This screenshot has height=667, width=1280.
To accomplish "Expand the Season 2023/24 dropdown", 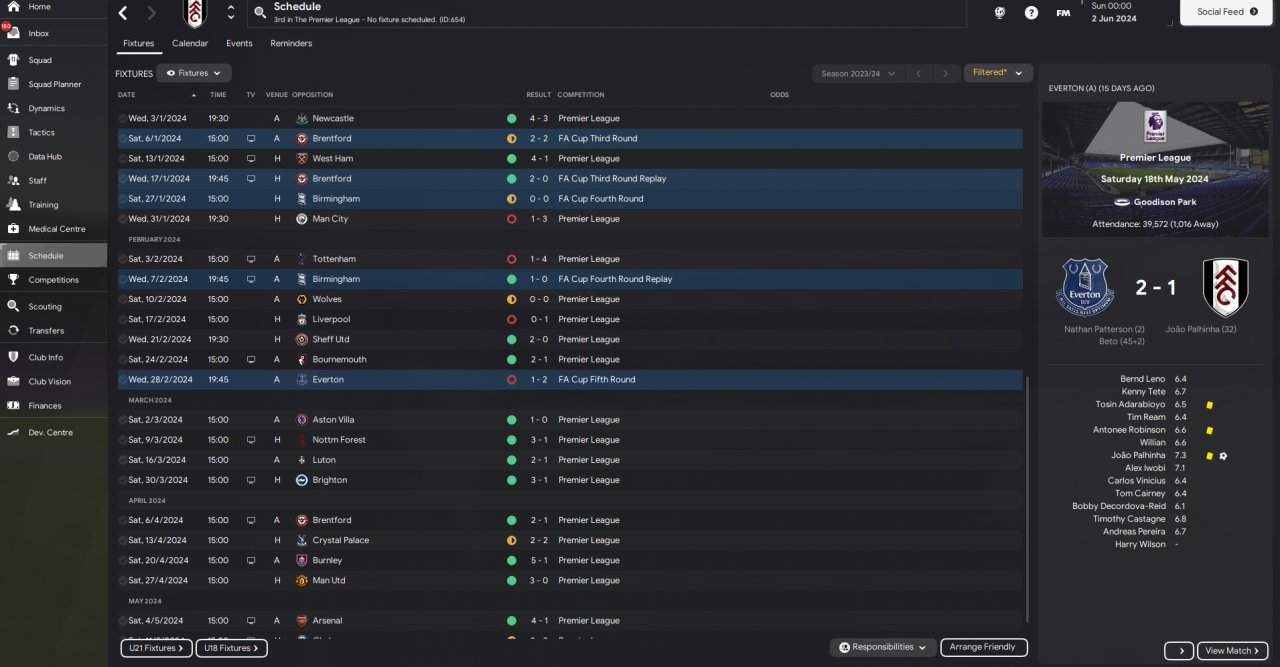I will click(x=859, y=73).
